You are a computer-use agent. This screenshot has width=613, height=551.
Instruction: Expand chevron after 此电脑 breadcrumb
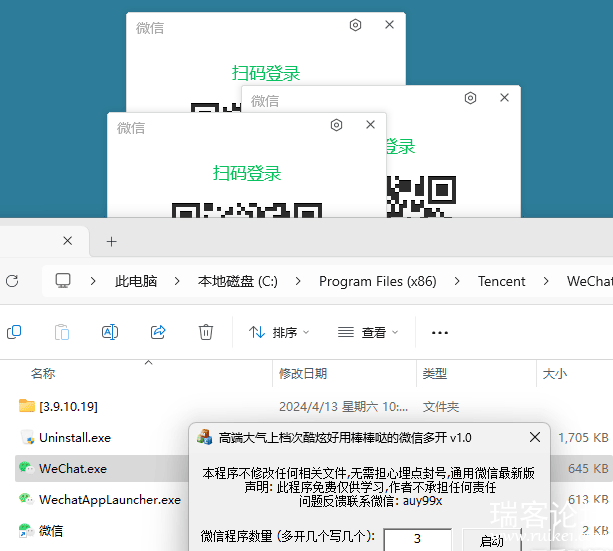177,281
